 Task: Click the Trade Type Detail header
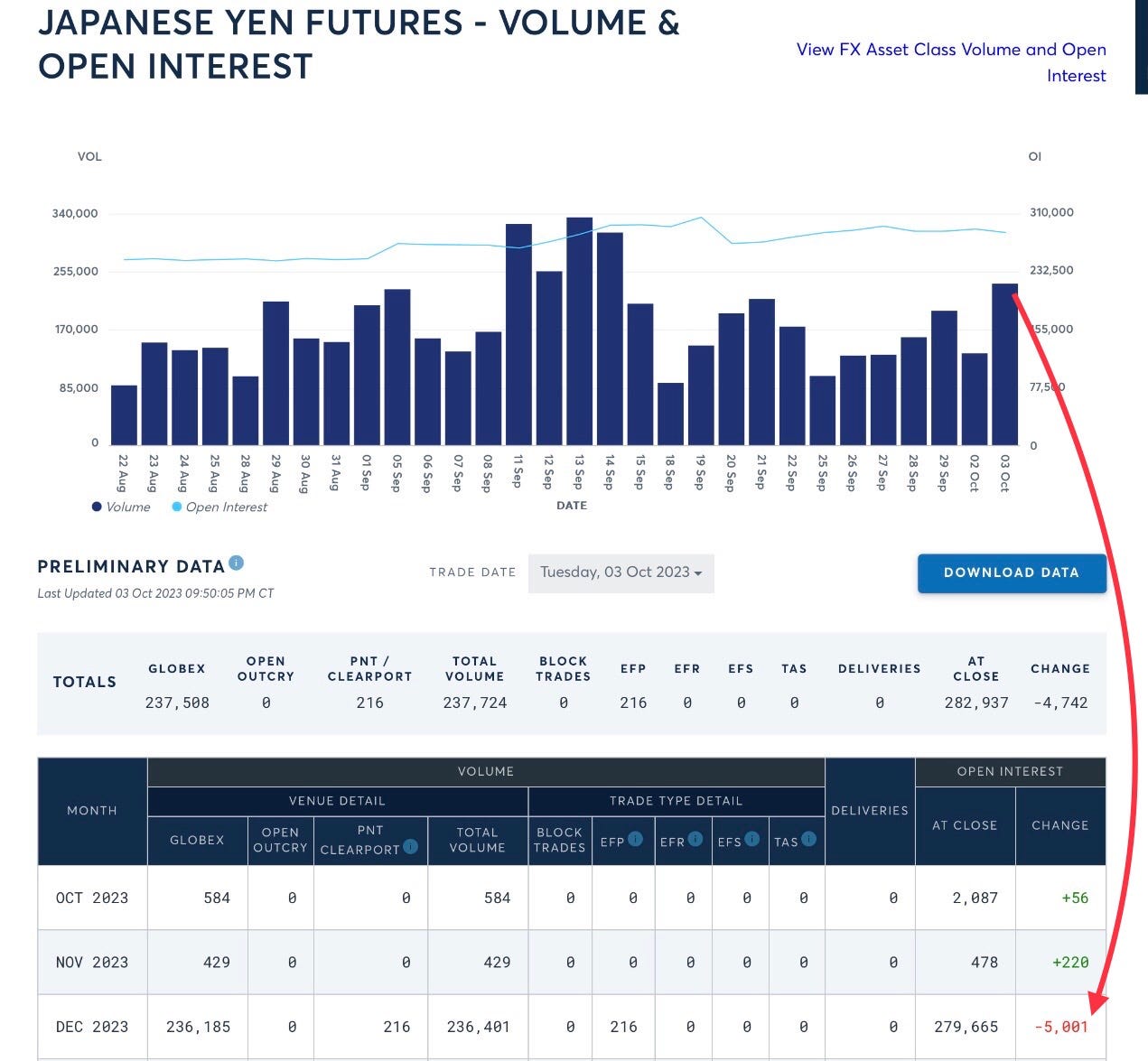tap(676, 801)
